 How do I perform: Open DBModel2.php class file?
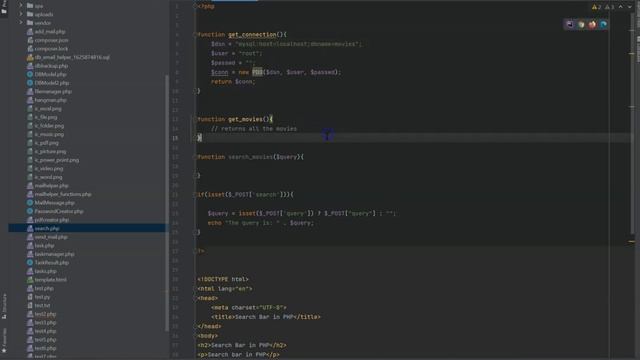pos(51,83)
